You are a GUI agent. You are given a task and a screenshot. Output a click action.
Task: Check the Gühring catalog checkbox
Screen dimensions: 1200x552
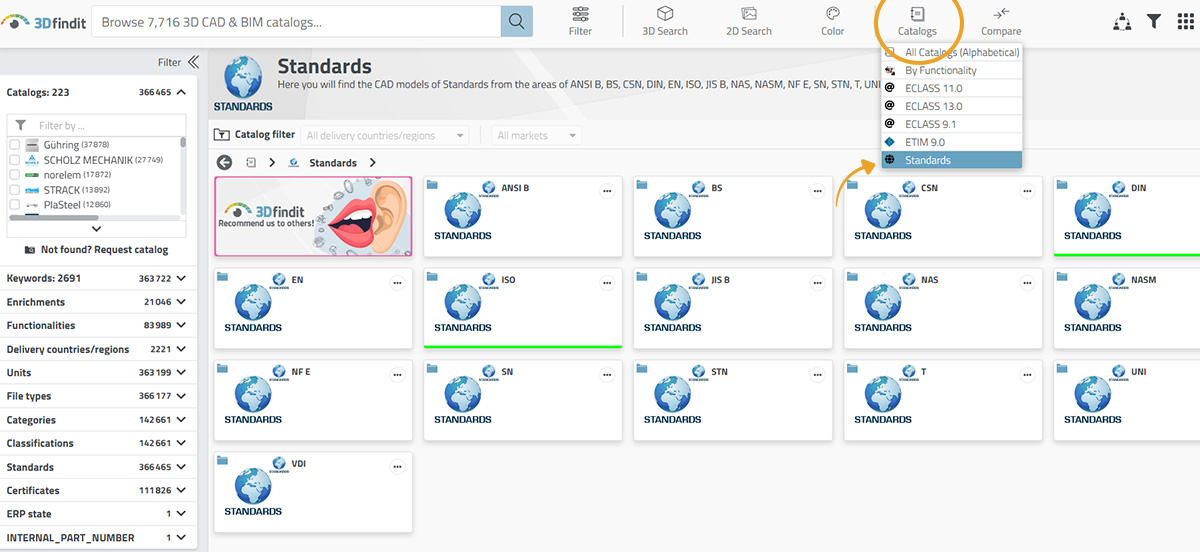pos(14,145)
